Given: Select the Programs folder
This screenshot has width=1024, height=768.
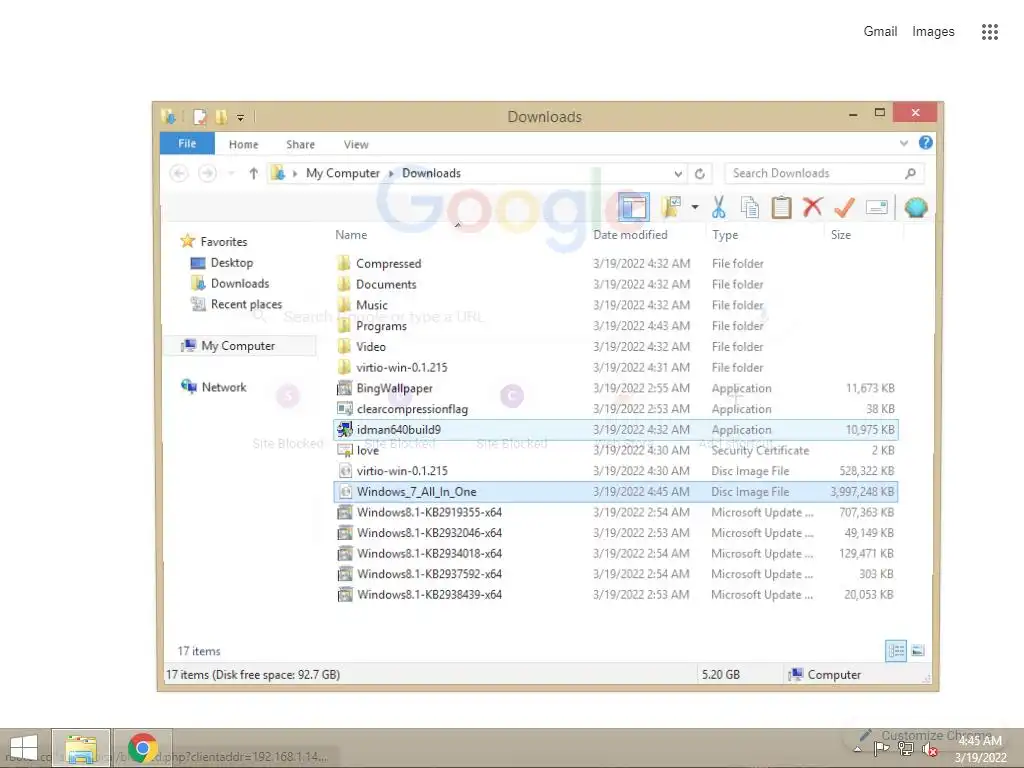Looking at the screenshot, I should (381, 326).
